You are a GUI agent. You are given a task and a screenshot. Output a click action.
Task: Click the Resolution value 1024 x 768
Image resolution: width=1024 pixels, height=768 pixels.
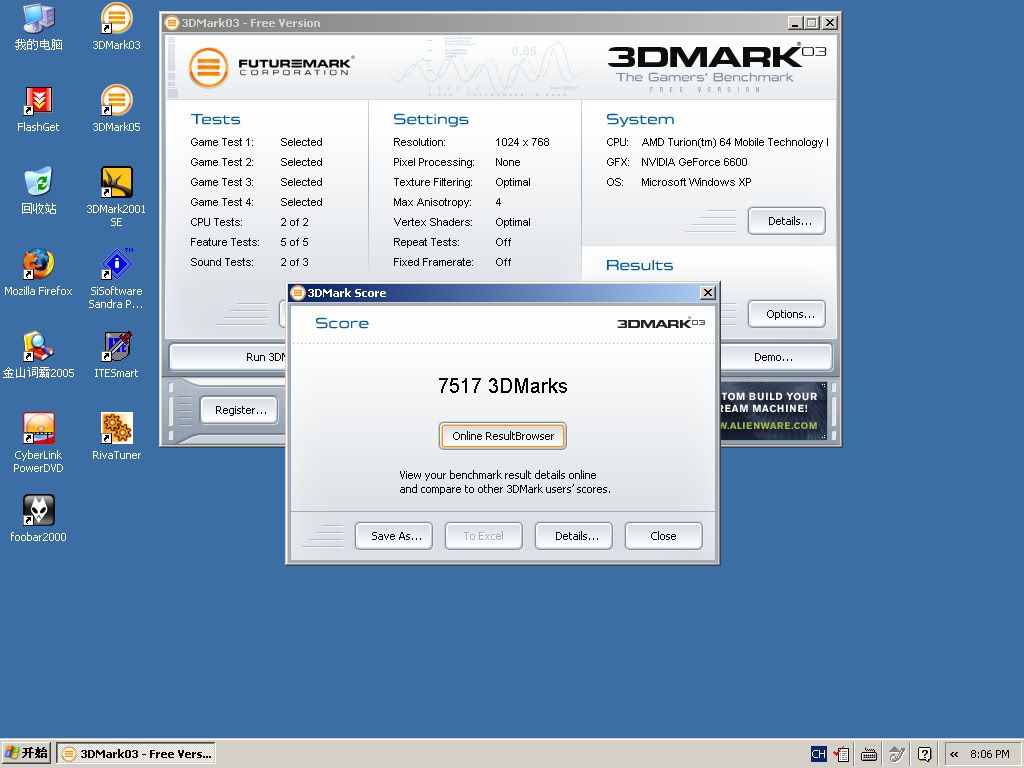click(522, 142)
